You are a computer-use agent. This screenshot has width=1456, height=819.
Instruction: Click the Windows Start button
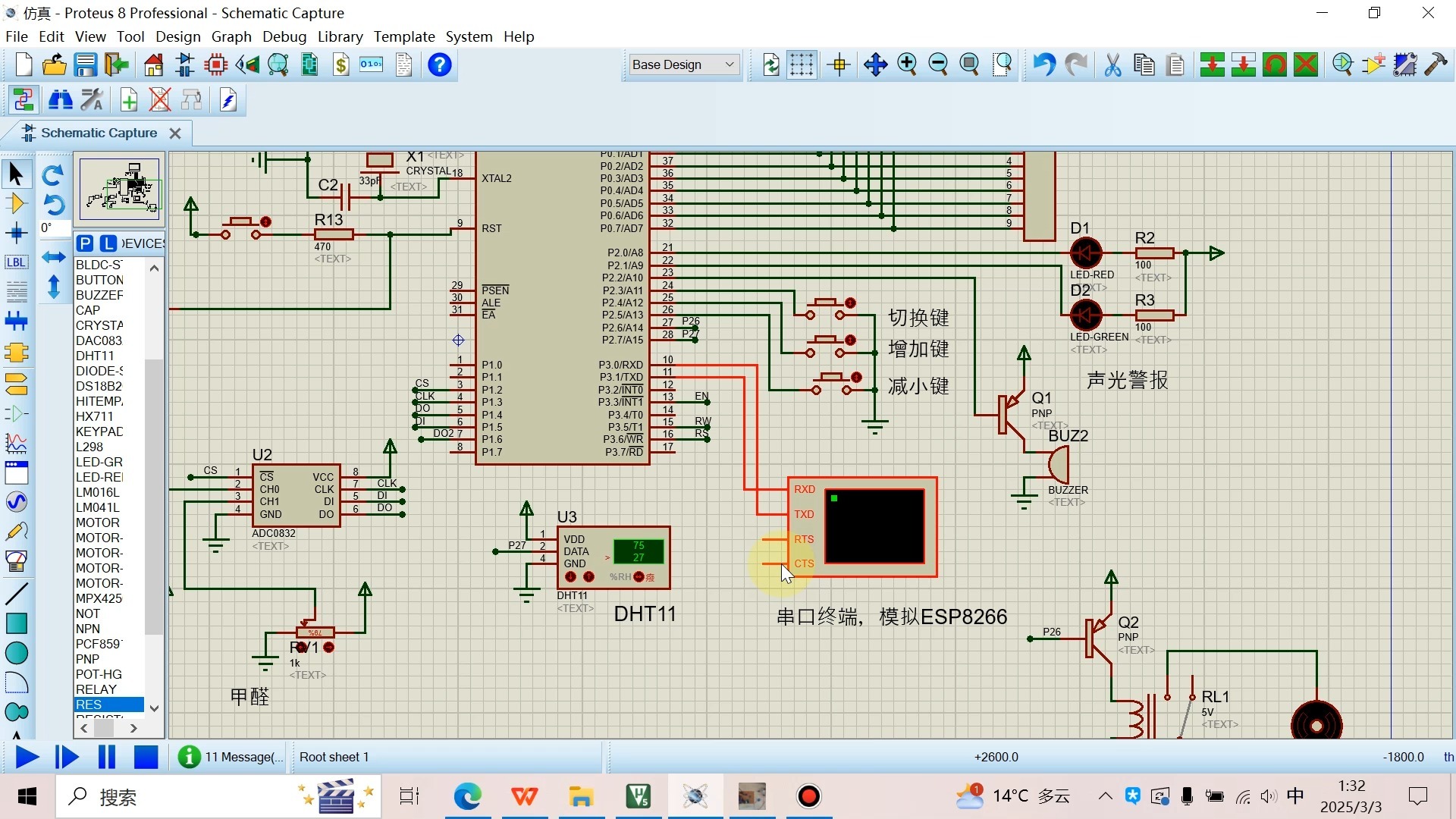click(x=27, y=796)
